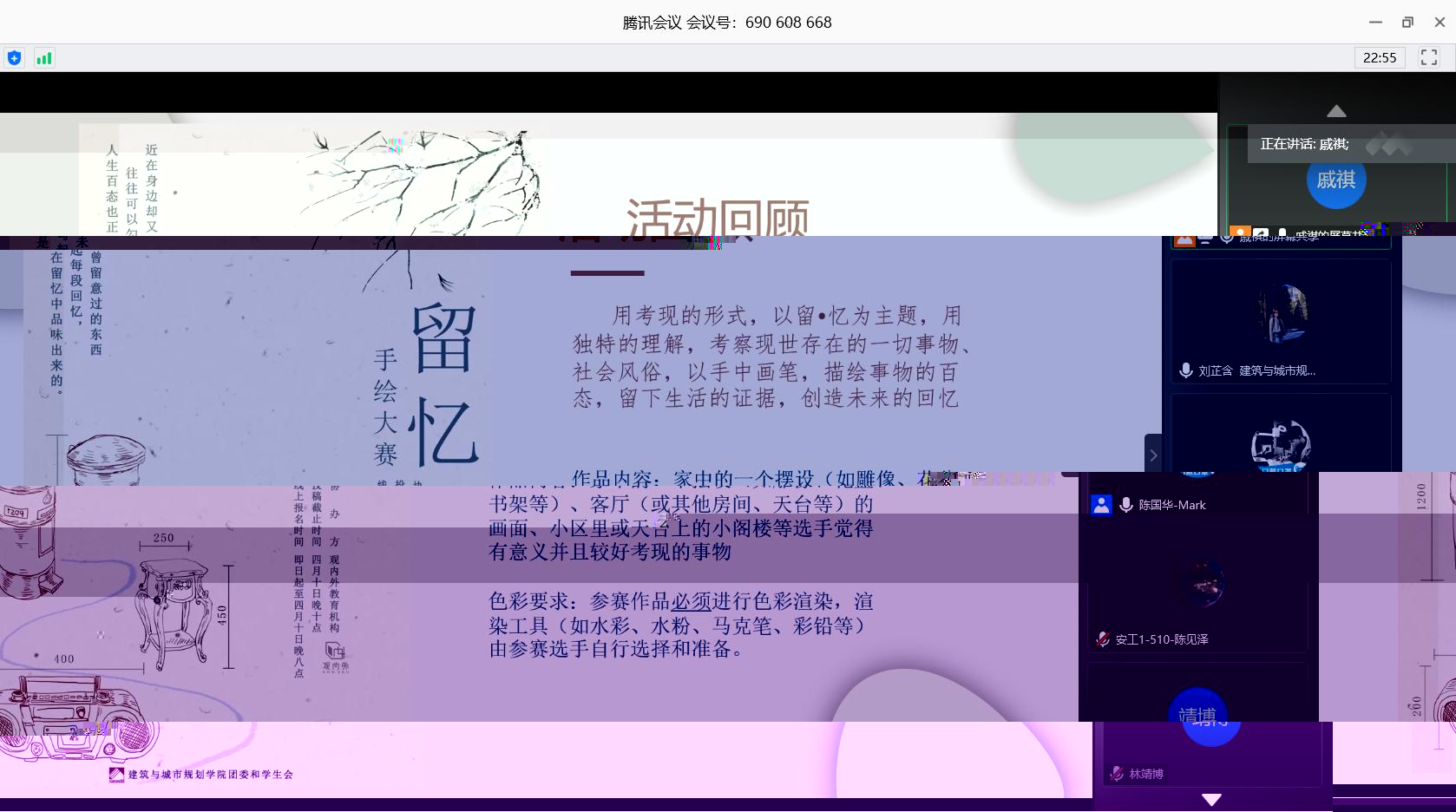Image resolution: width=1456 pixels, height=812 pixels.
Task: Page participant tiles up with the up arrow
Action: click(x=1336, y=111)
